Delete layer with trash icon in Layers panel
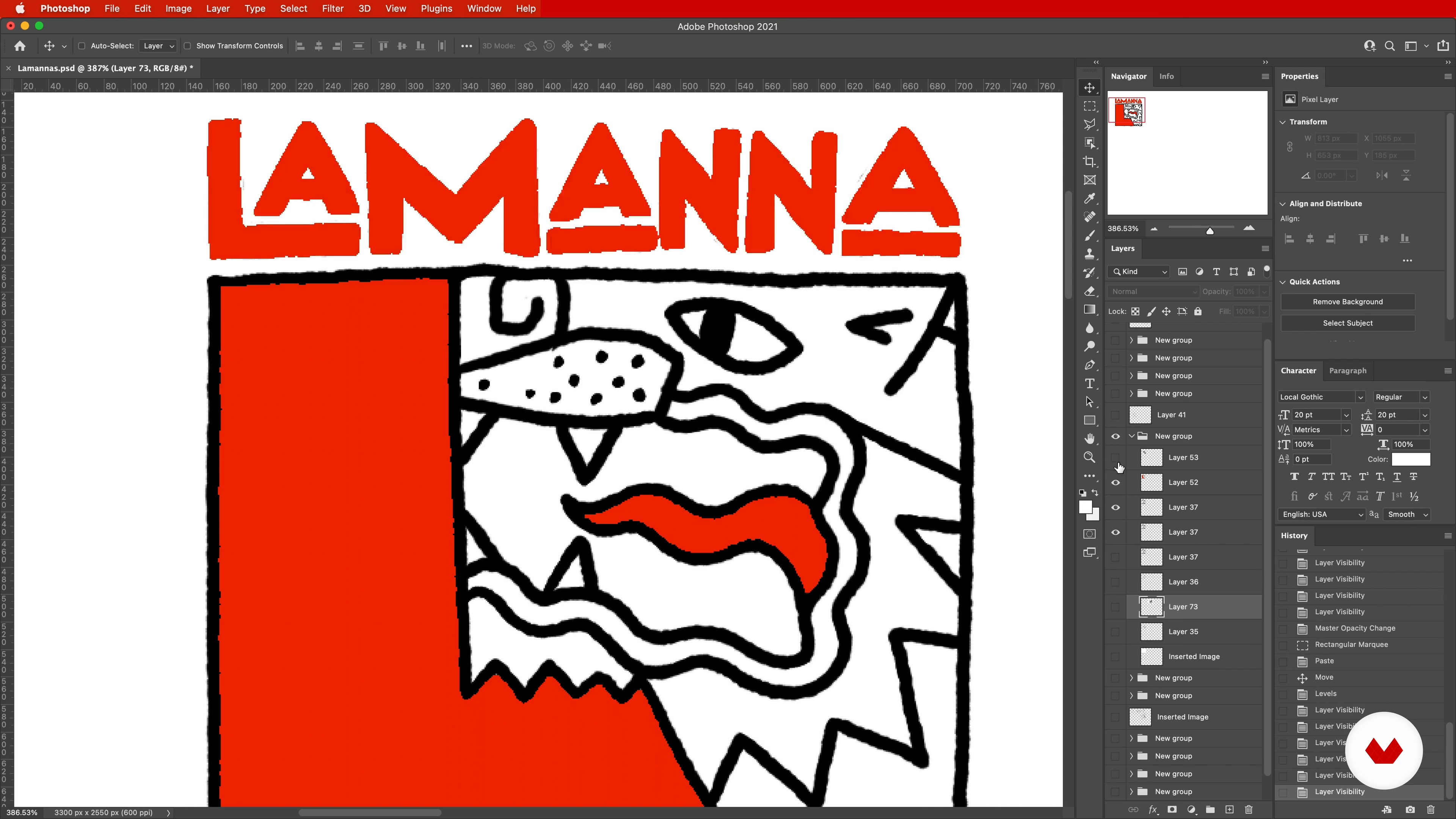This screenshot has width=1456, height=819. [1249, 810]
